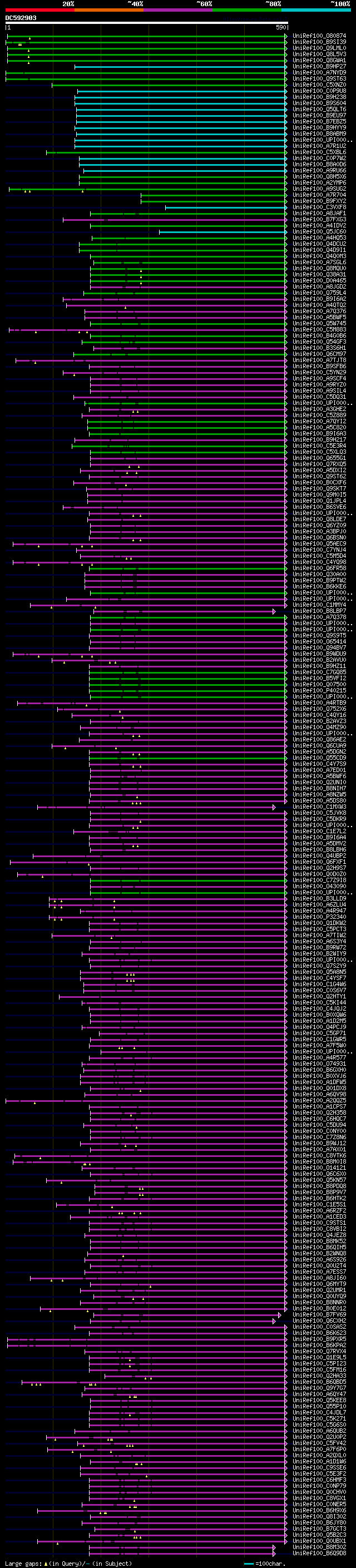Screen dimensions: 356x1568
Task: Select hit label UniRef100_Q1JPL4
Action: 319,501
